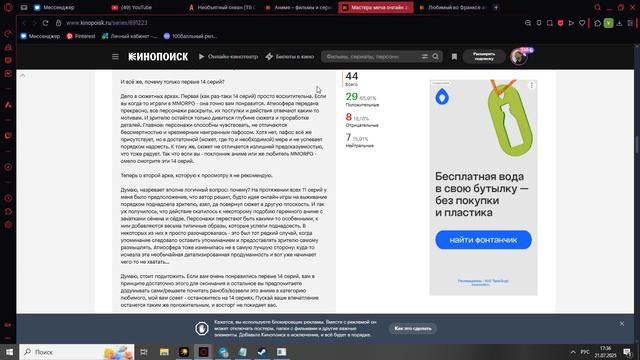Open the Мессенджер bookmark

pyautogui.click(x=40, y=36)
